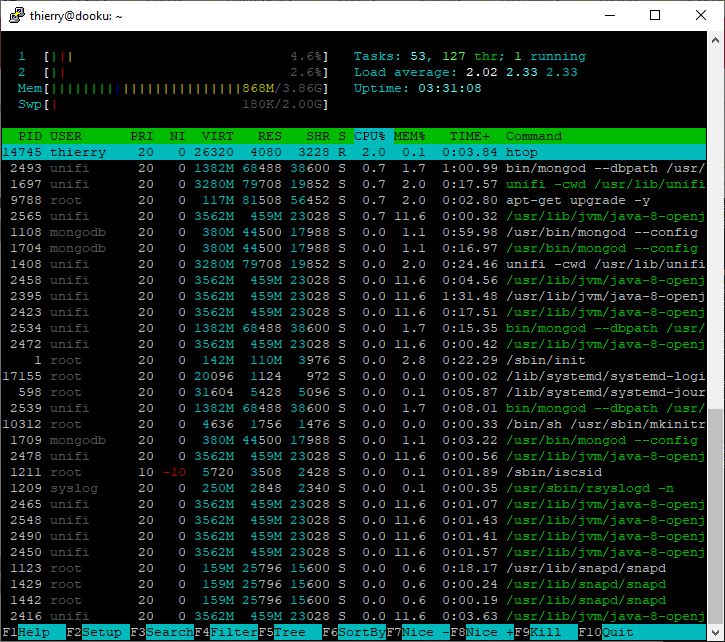Click the MEM% column header
The height and width of the screenshot is (642, 725).
coord(409,135)
